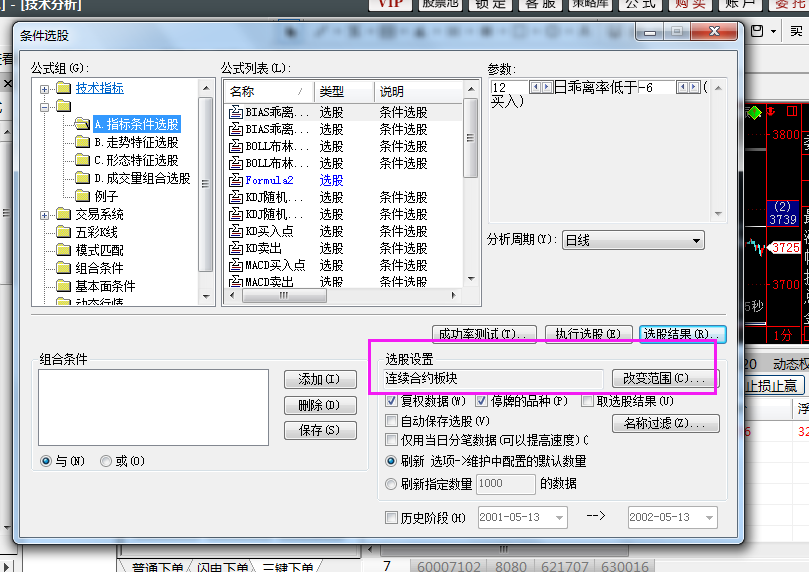Increase the -6 parameter with right arrow

tap(694, 87)
